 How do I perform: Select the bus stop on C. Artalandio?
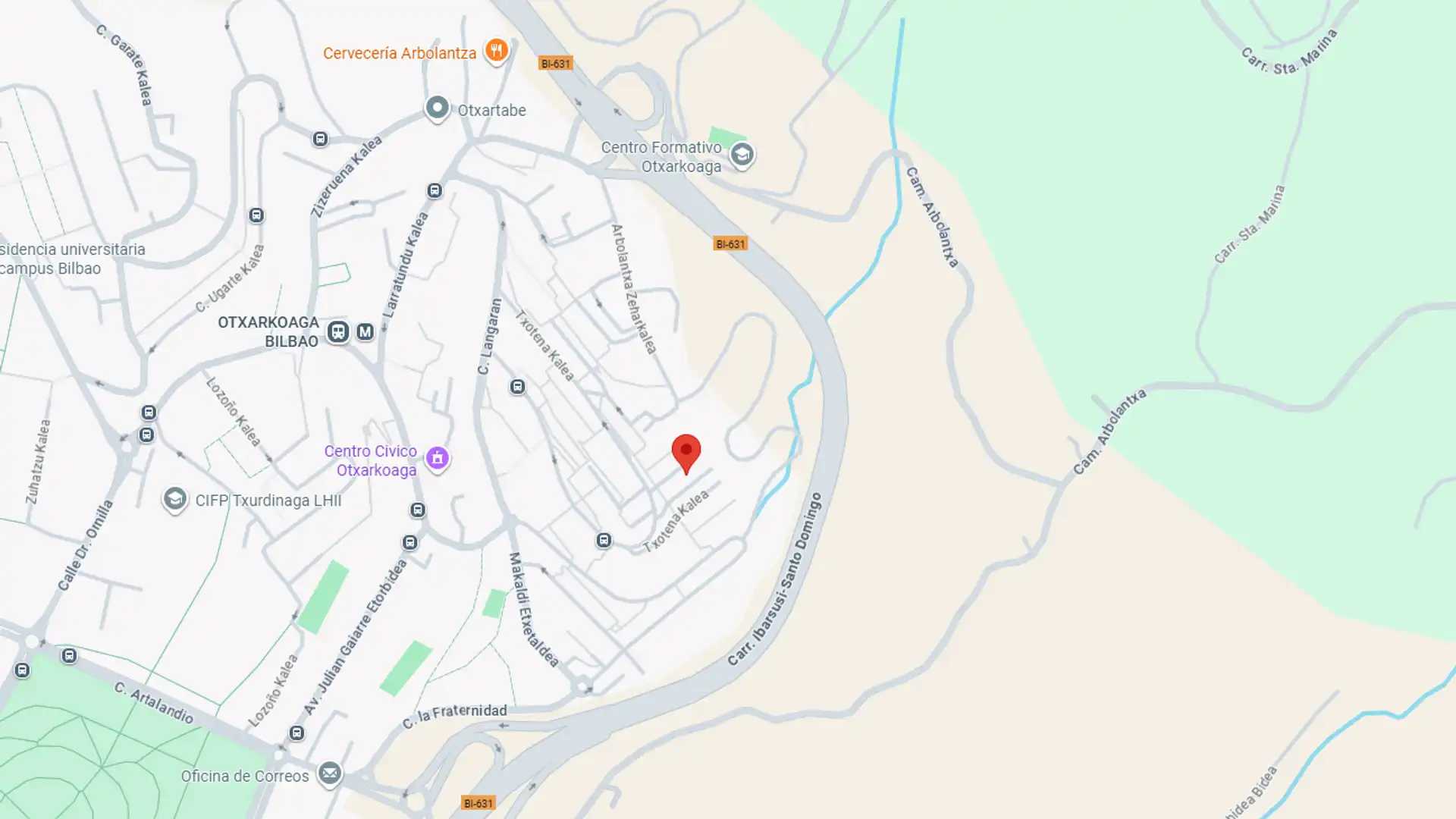pyautogui.click(x=69, y=655)
